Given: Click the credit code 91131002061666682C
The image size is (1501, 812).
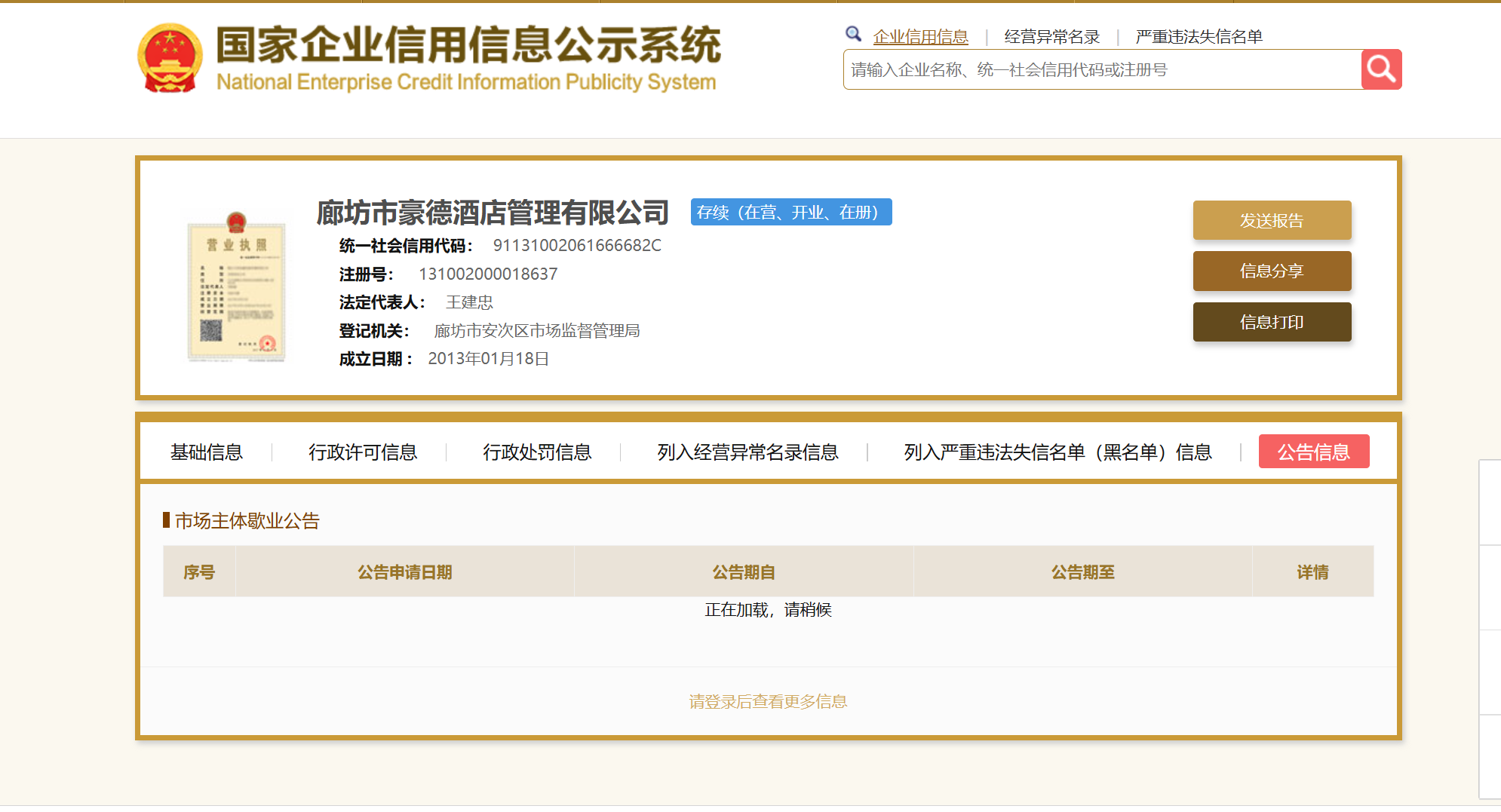Looking at the screenshot, I should (577, 245).
